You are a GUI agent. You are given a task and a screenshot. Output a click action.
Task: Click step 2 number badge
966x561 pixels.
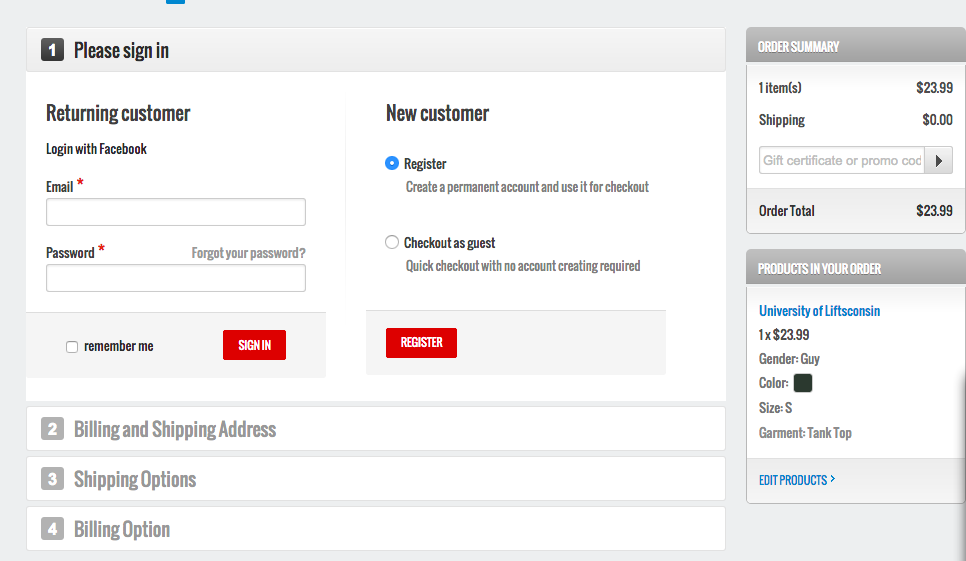tap(52, 429)
